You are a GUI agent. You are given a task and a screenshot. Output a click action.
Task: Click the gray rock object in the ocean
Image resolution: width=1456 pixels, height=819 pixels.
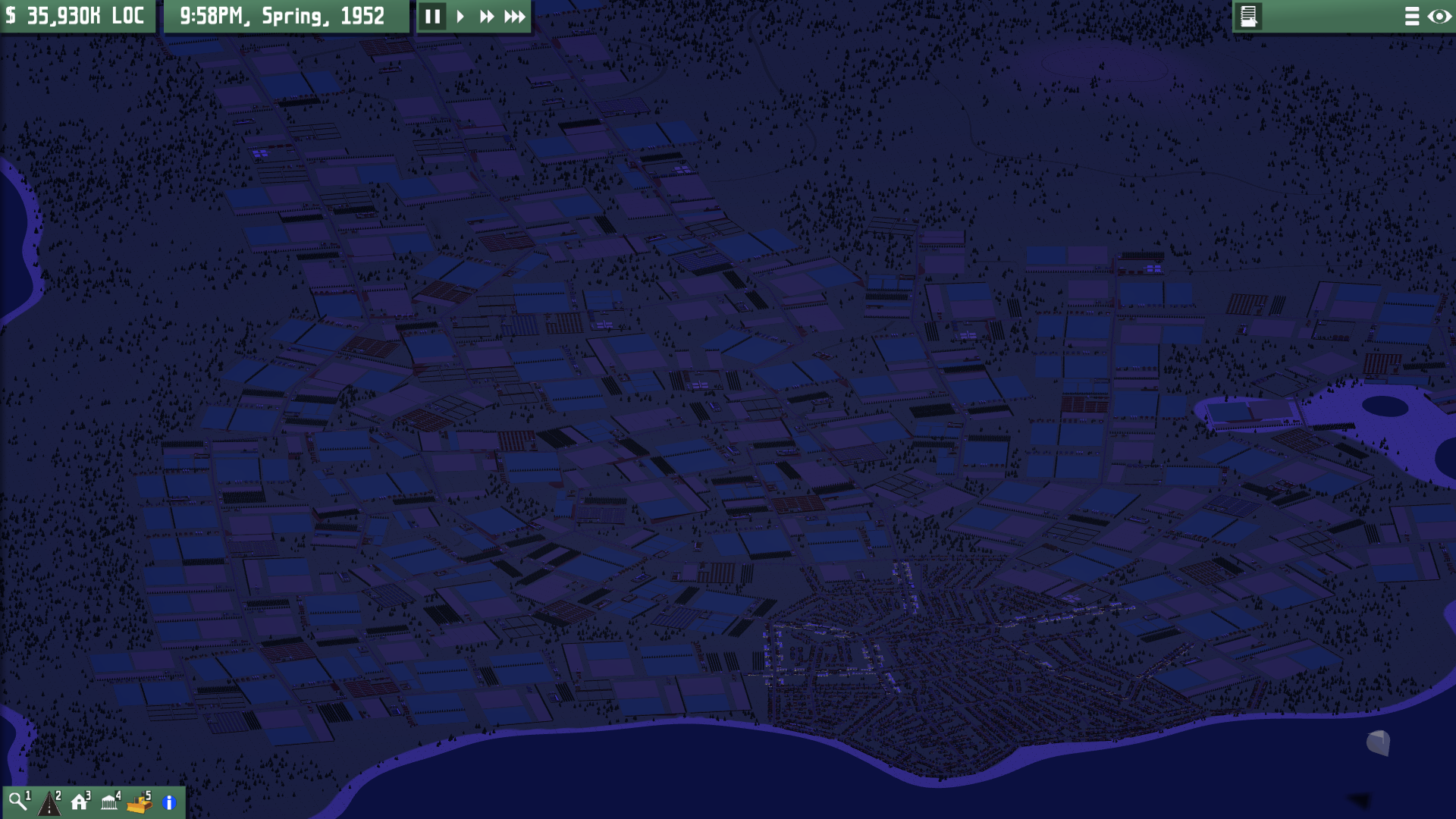[x=1378, y=742]
